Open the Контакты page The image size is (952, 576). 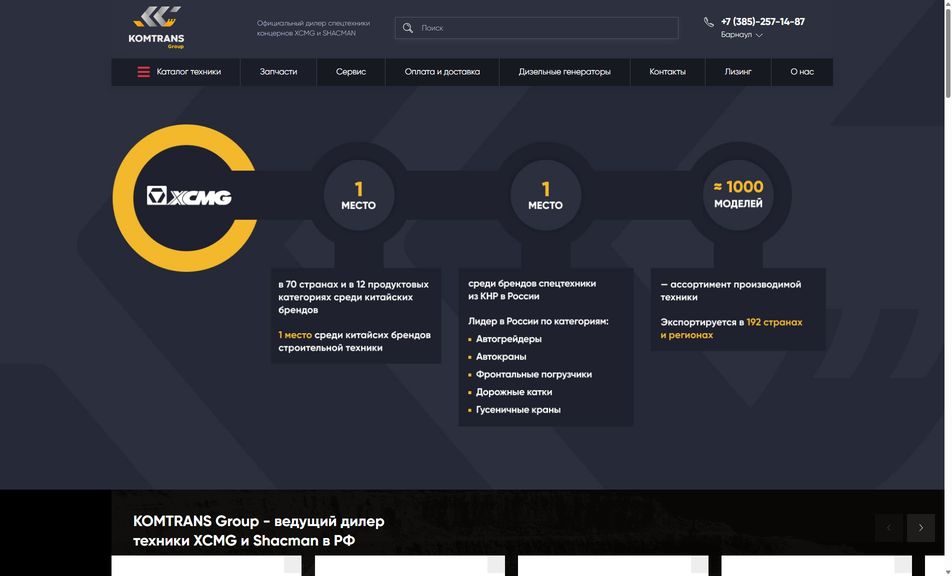[x=667, y=72]
